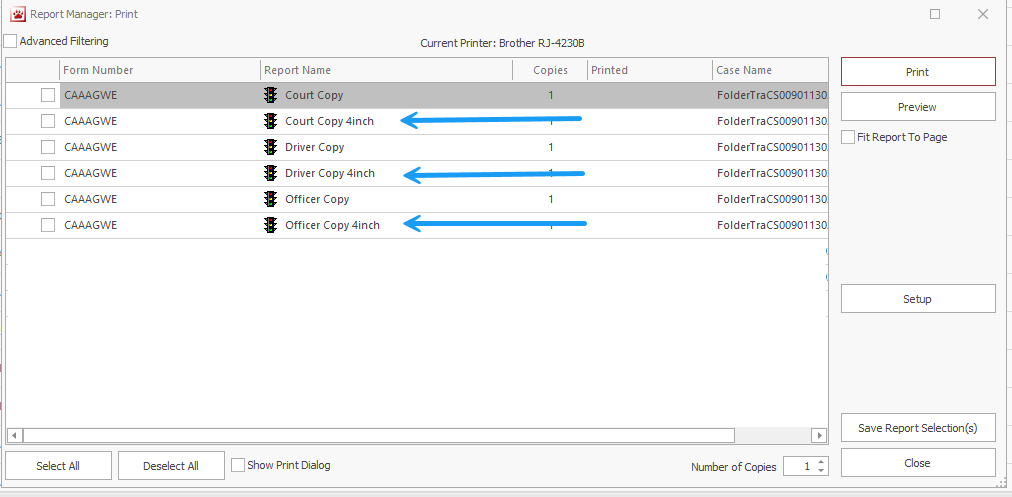Tick the Fit Report To Page checkbox
The image size is (1012, 497).
coord(848,137)
